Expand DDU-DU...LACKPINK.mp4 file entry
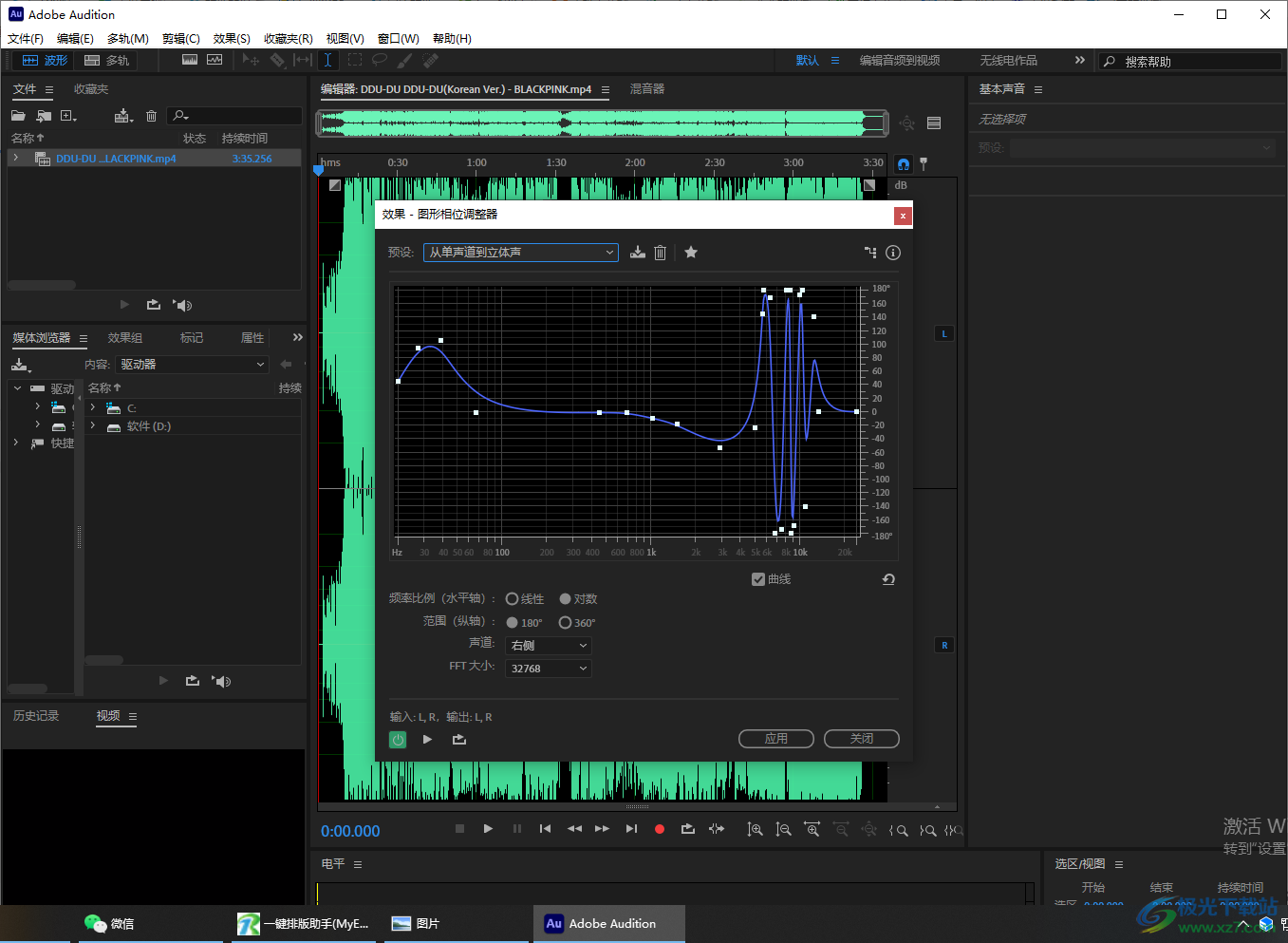Screen dimensions: 1288x943 (x=16, y=159)
